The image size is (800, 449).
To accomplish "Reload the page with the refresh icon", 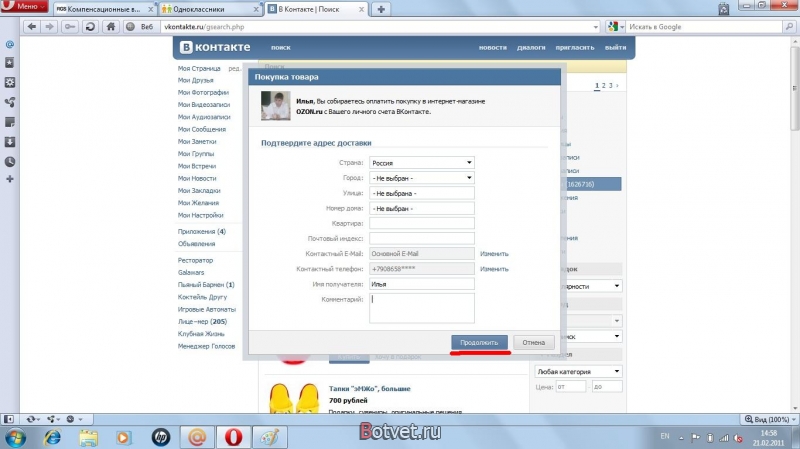I will [90, 27].
